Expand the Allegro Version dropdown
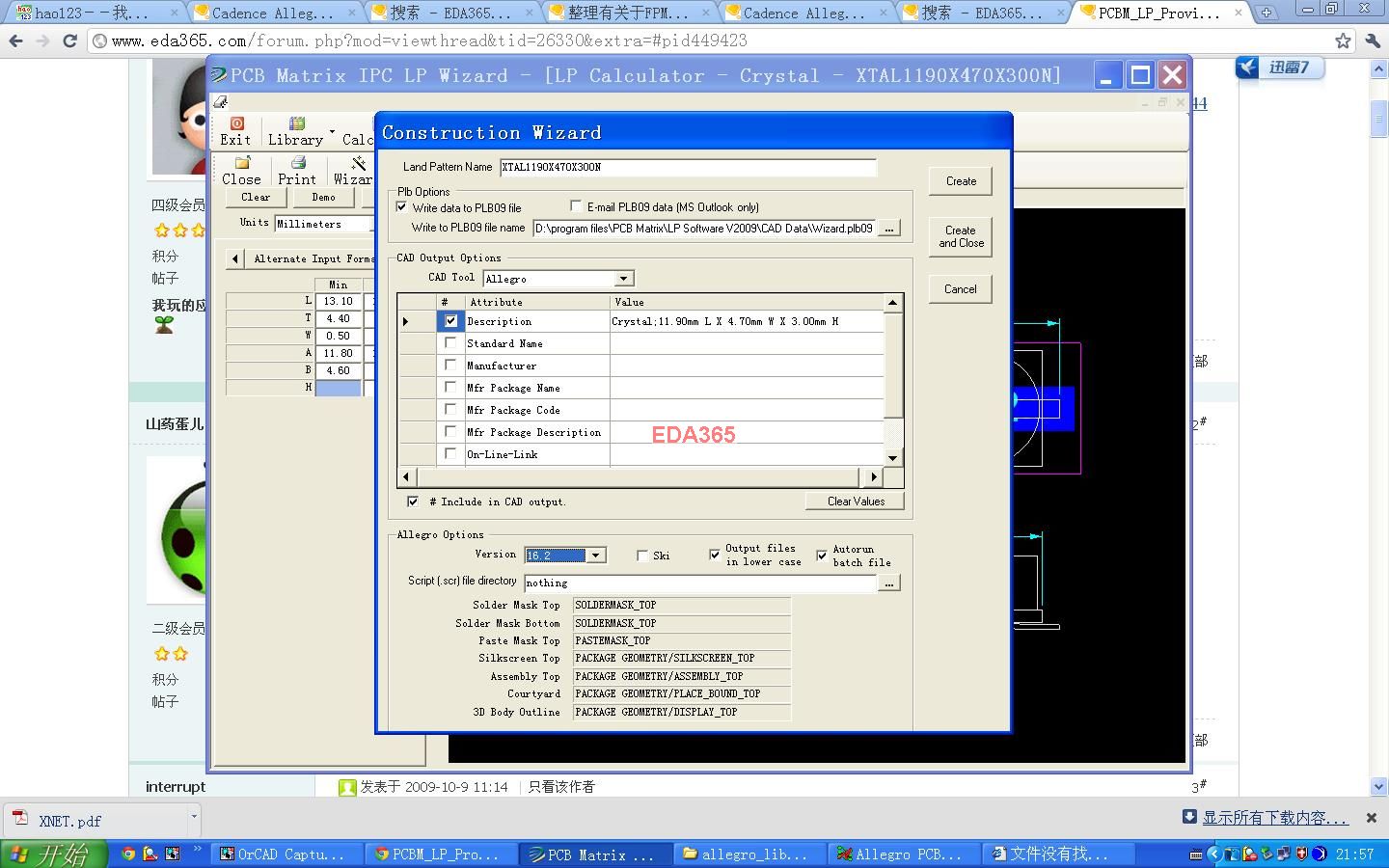This screenshot has height=868, width=1389. [596, 555]
